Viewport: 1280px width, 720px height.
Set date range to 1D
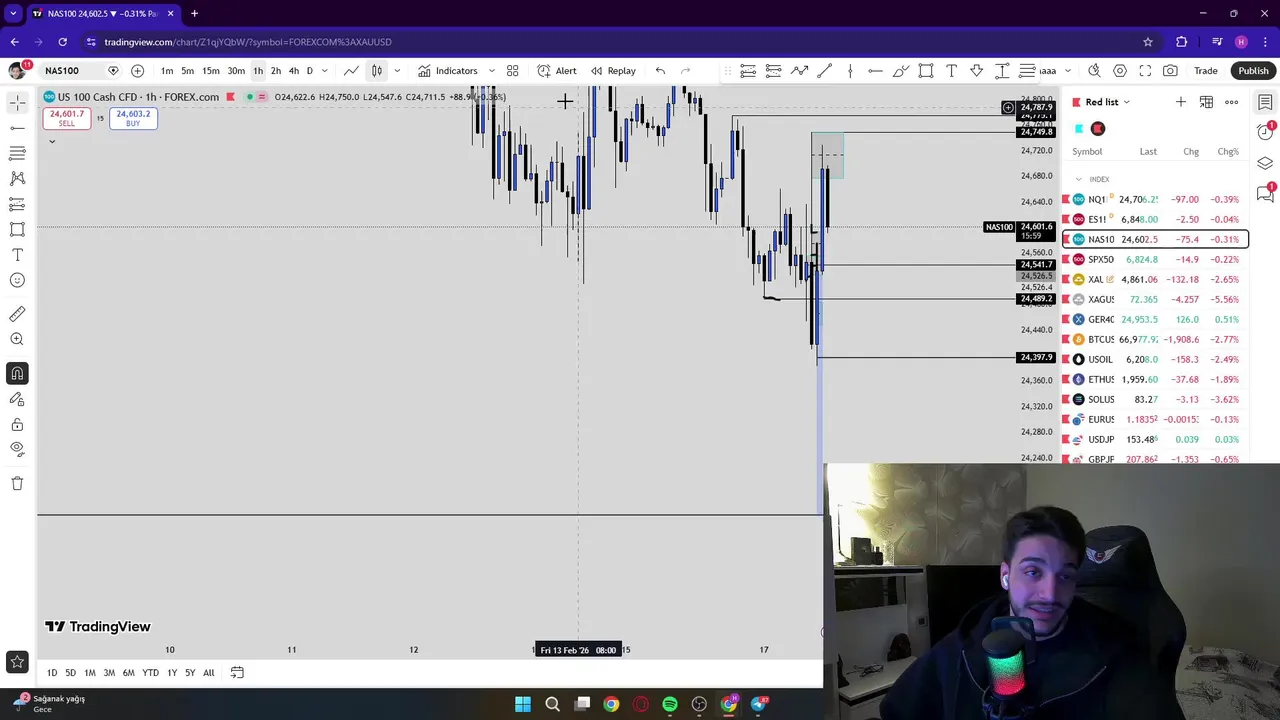(x=52, y=673)
